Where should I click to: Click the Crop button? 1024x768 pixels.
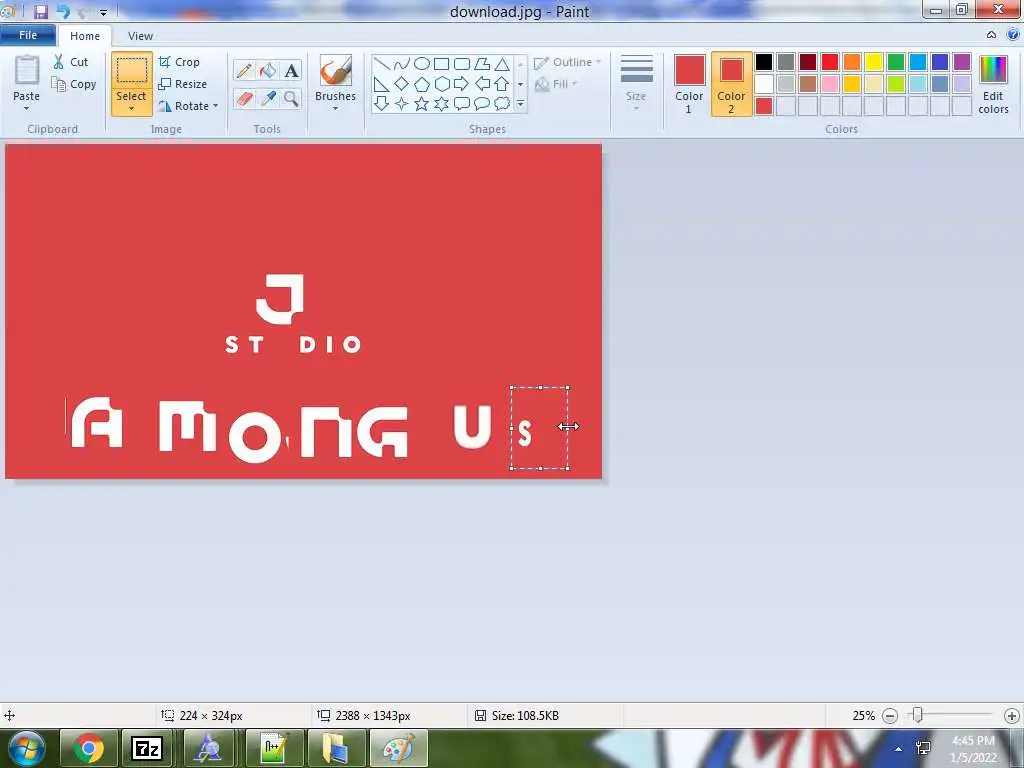(179, 62)
